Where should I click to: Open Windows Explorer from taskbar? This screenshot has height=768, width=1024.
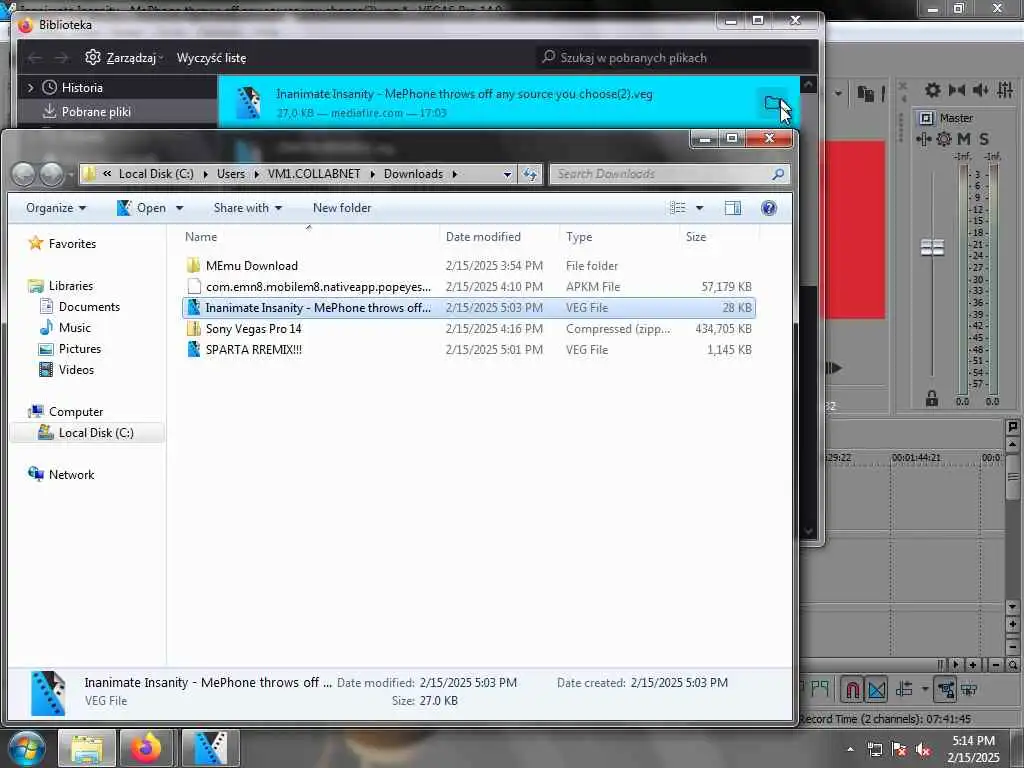pyautogui.click(x=87, y=748)
